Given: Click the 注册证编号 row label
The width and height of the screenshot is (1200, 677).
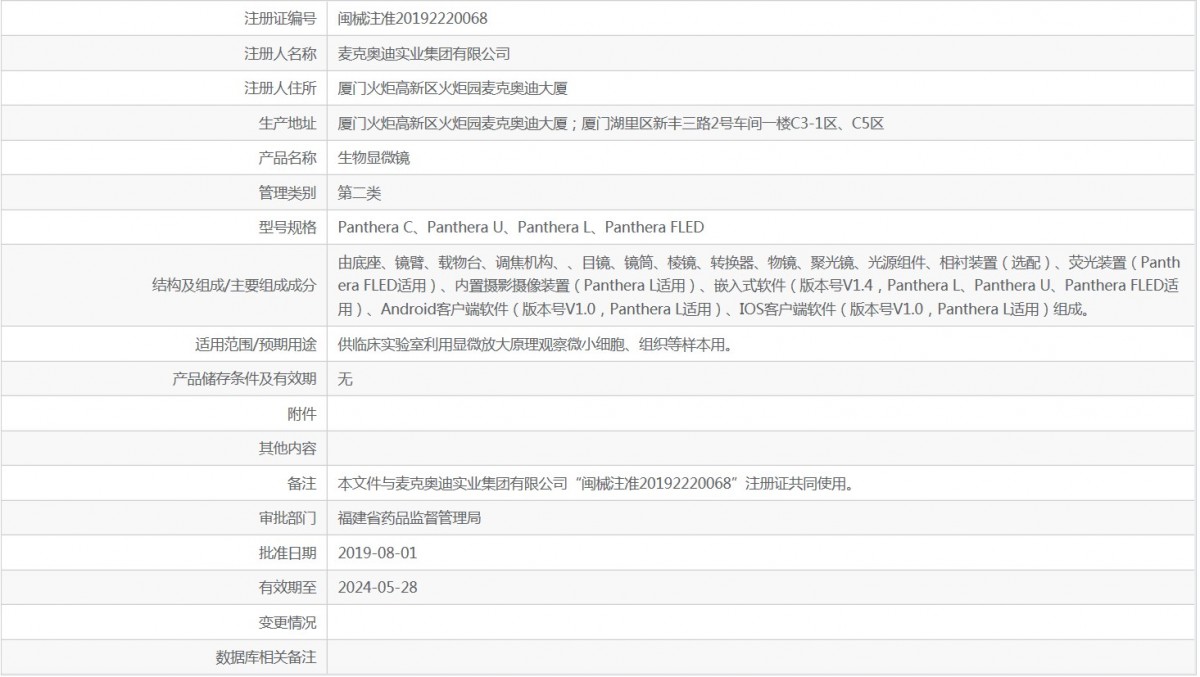Looking at the screenshot, I should click(x=280, y=18).
